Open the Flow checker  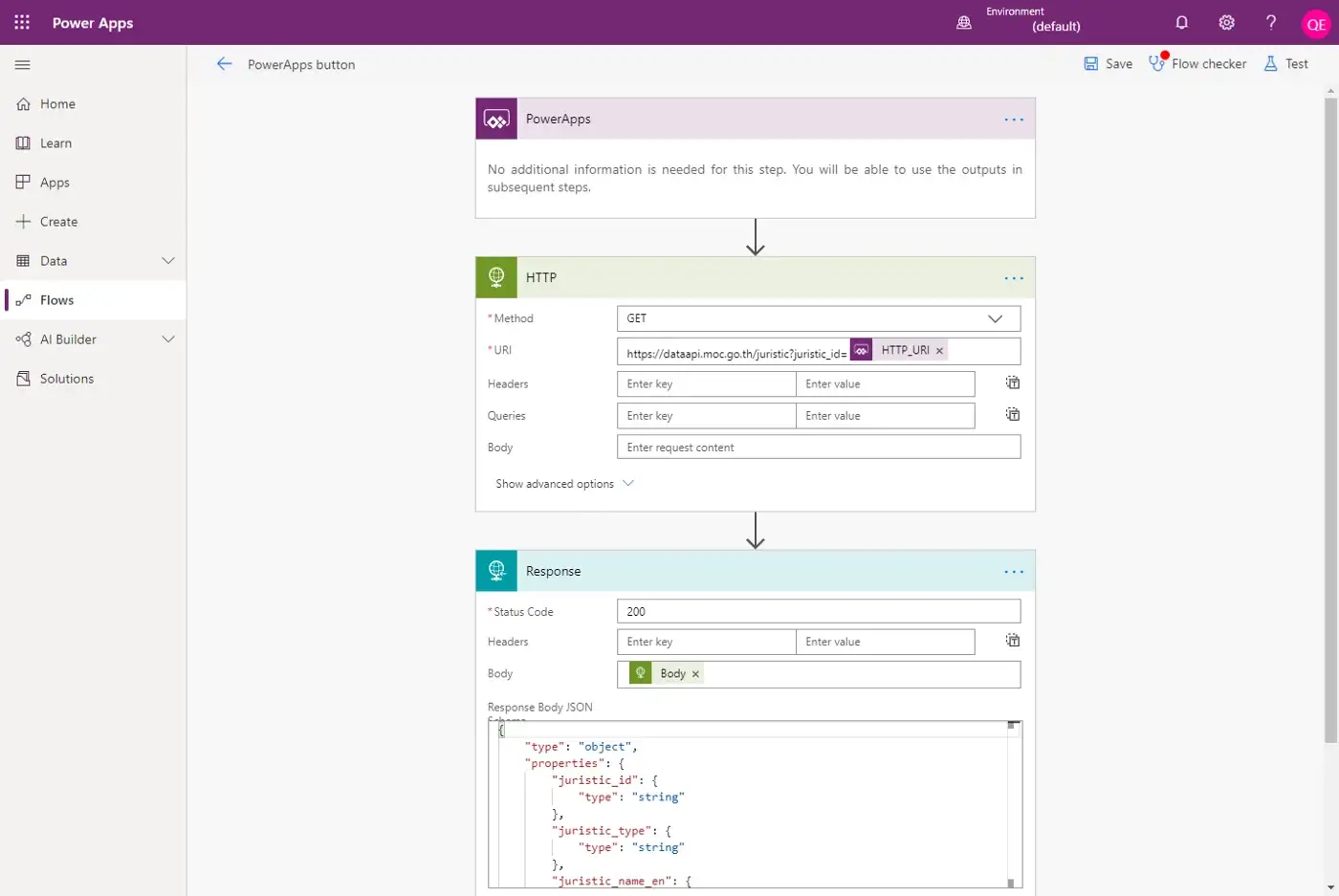pyautogui.click(x=1197, y=63)
